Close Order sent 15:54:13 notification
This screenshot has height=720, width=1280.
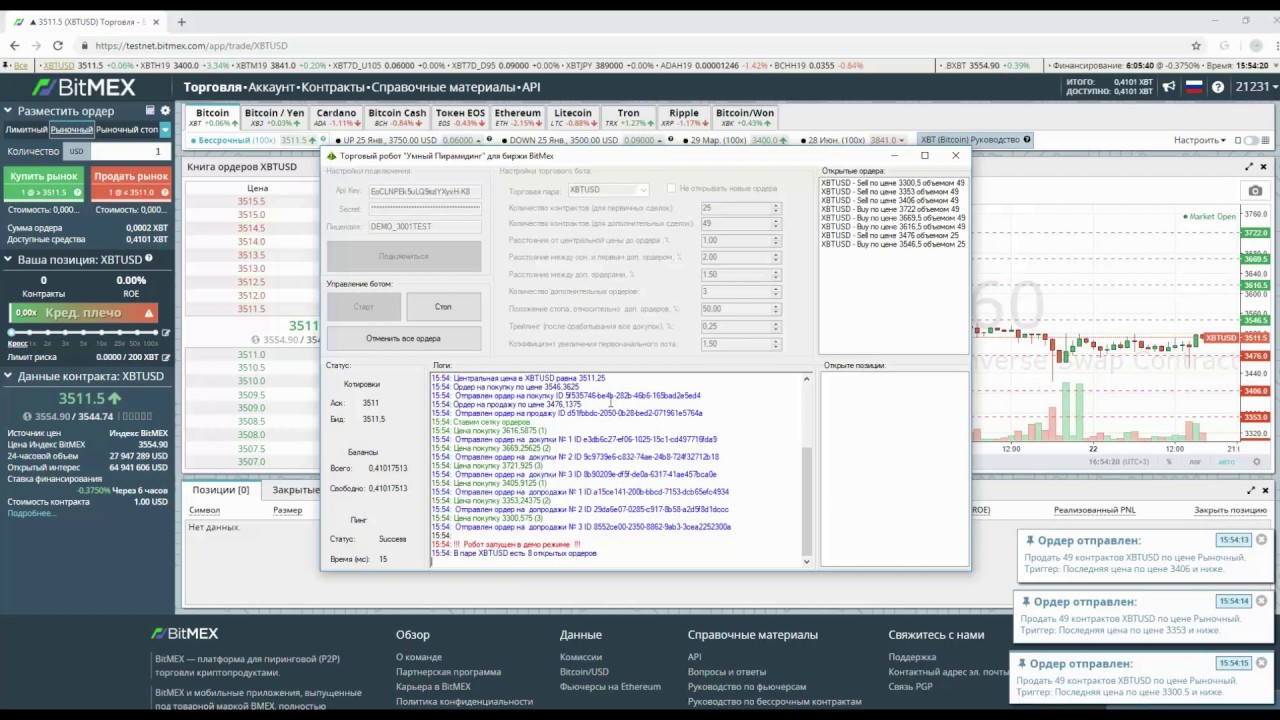point(1261,540)
